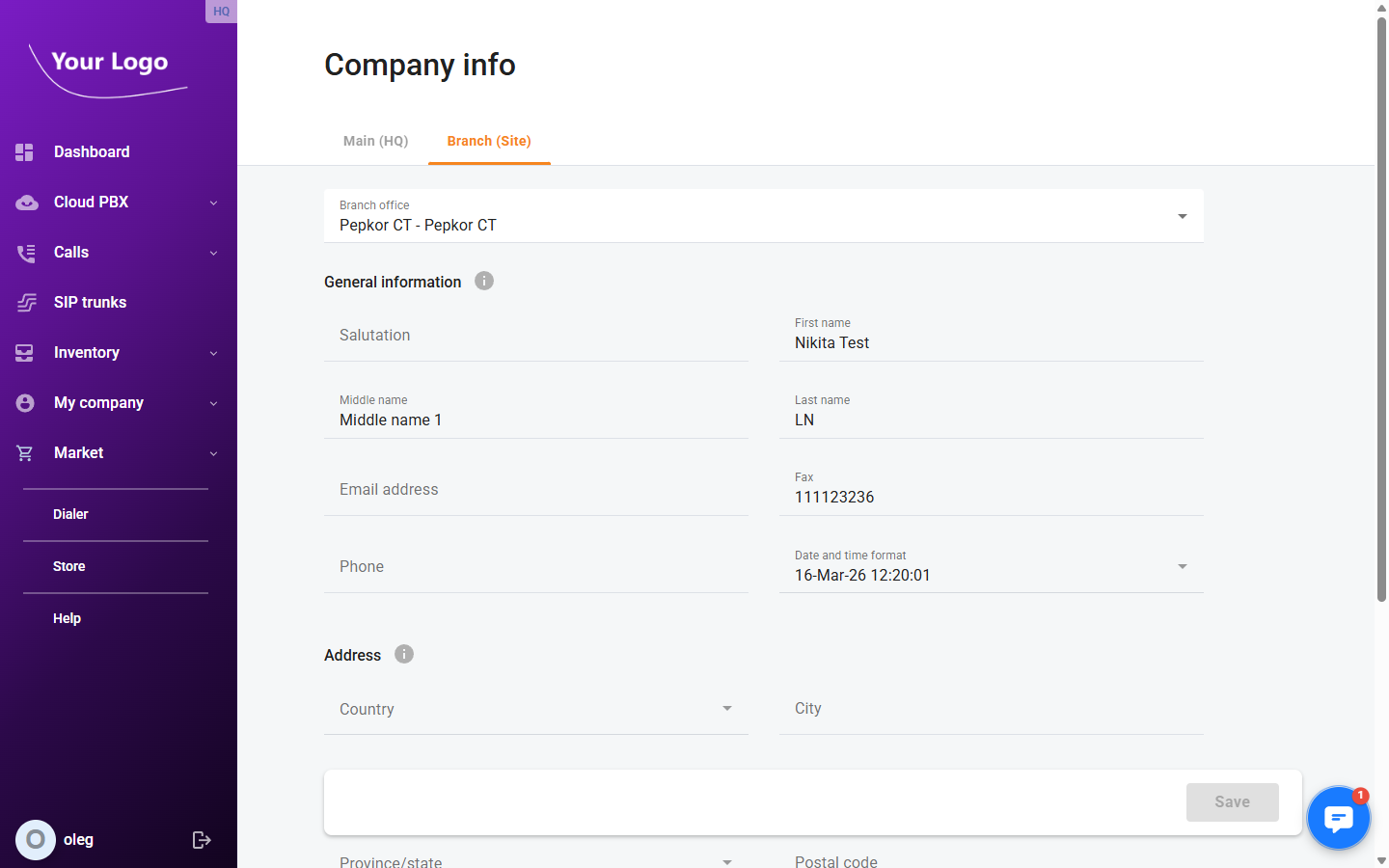
Task: Open the support chat bubble
Action: (1339, 818)
